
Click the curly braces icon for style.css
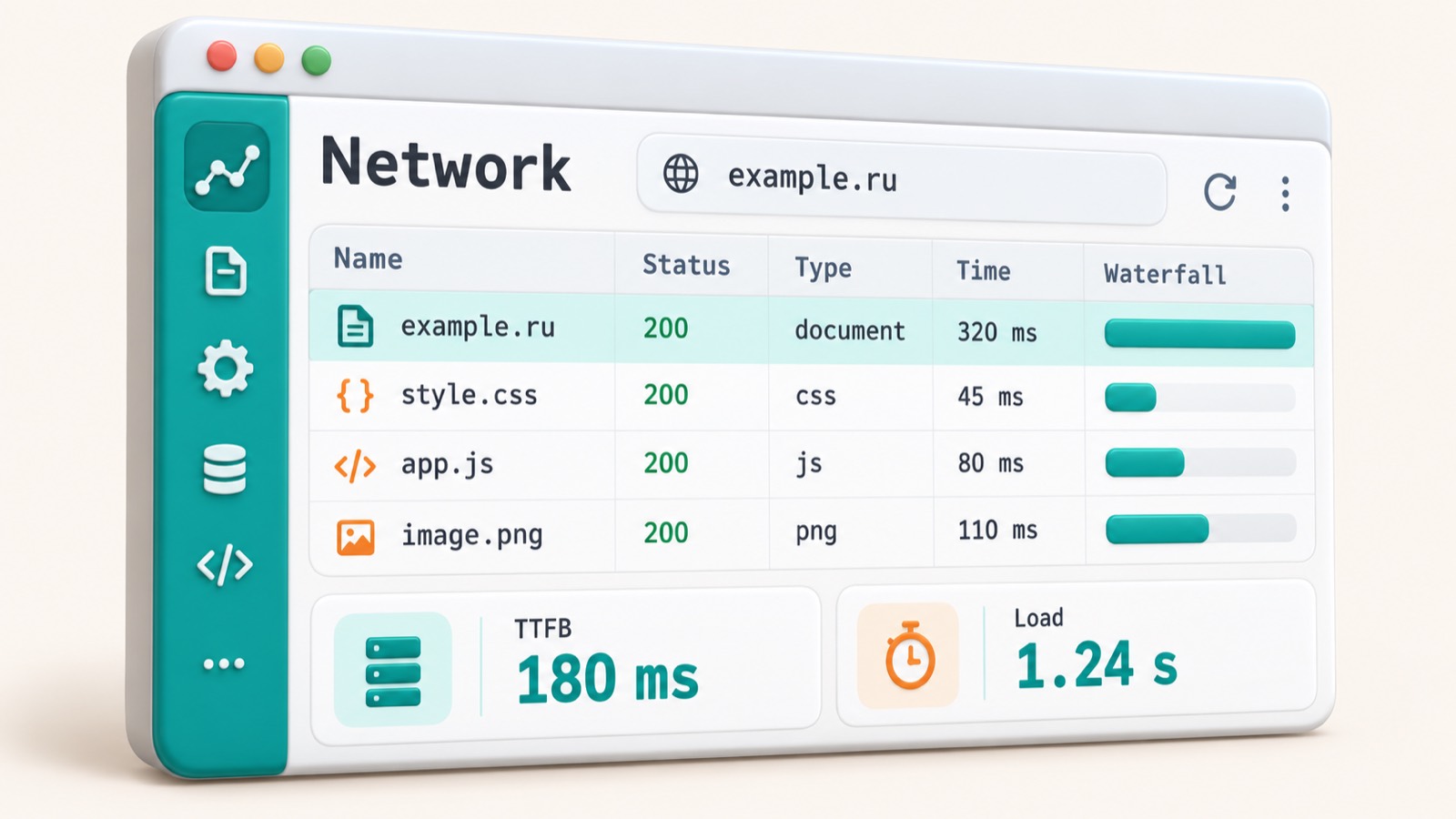355,395
